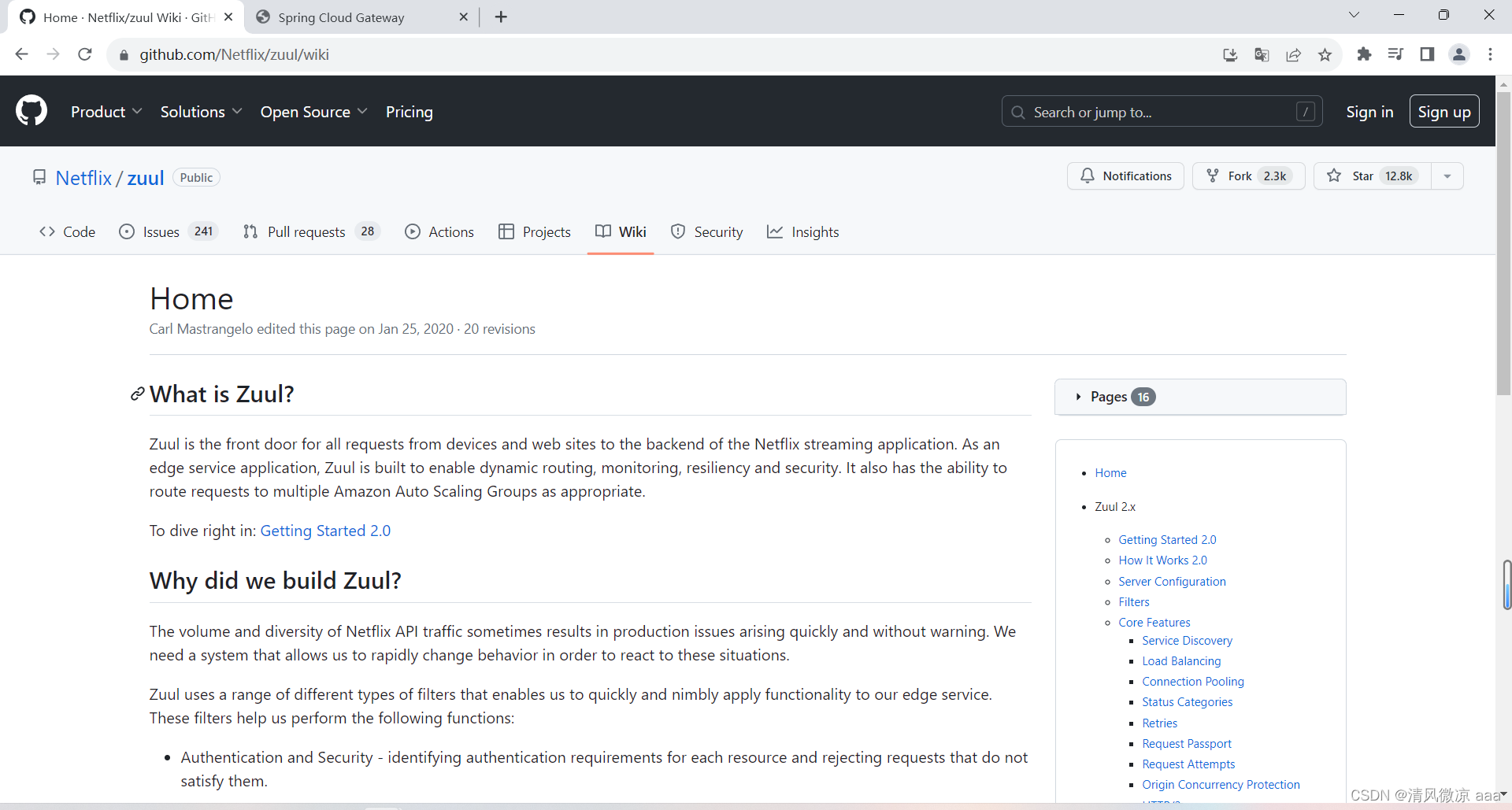Close the Spring Cloud Gateway tab
Screen dimensions: 1512x810
coord(463,17)
